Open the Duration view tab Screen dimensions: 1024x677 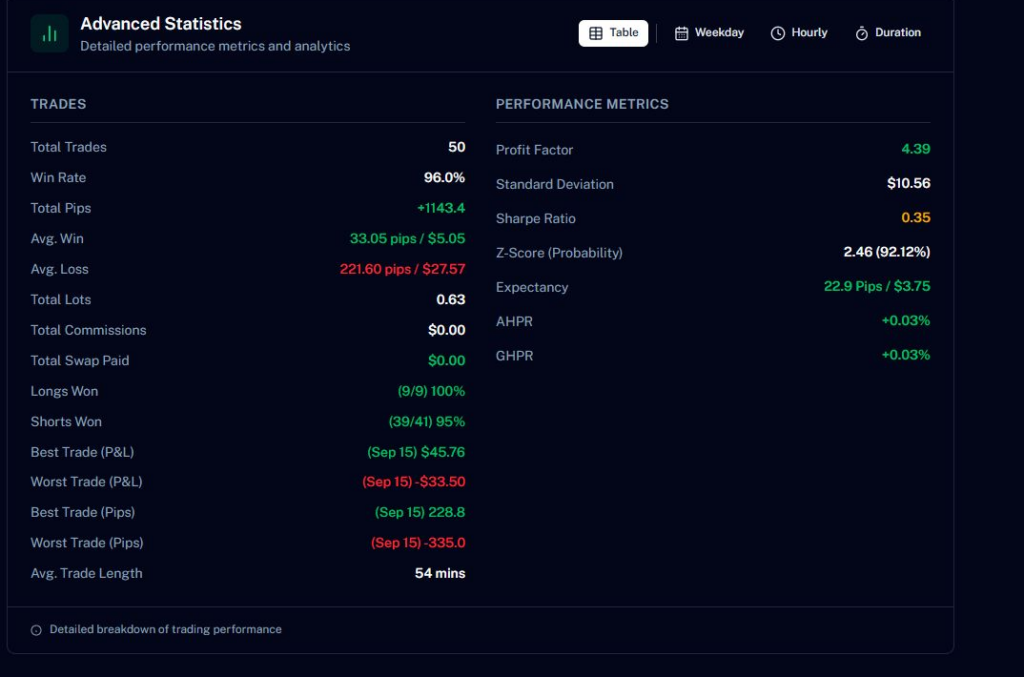coord(888,33)
